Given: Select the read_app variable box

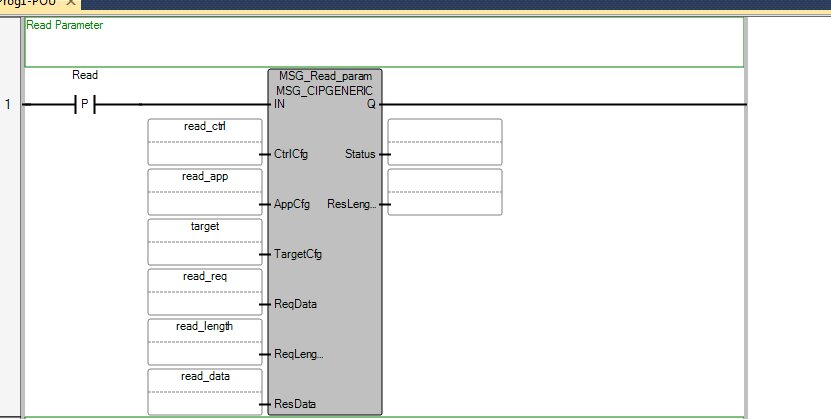Looking at the screenshot, I should (205, 192).
